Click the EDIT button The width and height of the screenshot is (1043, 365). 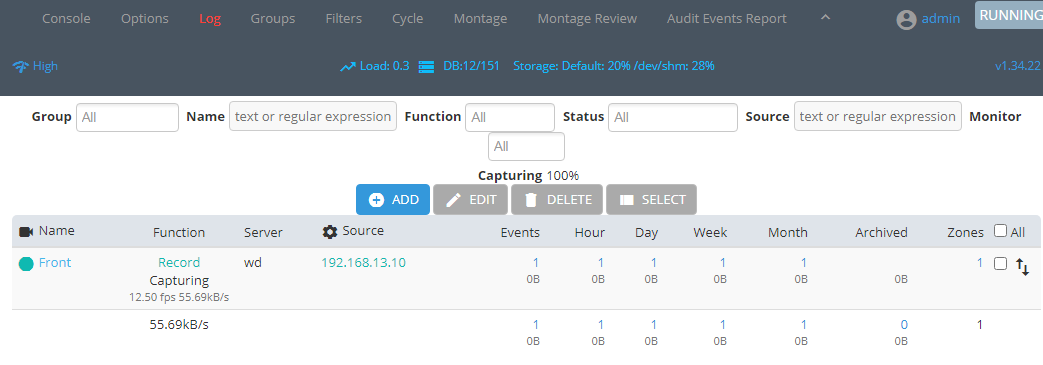470,199
